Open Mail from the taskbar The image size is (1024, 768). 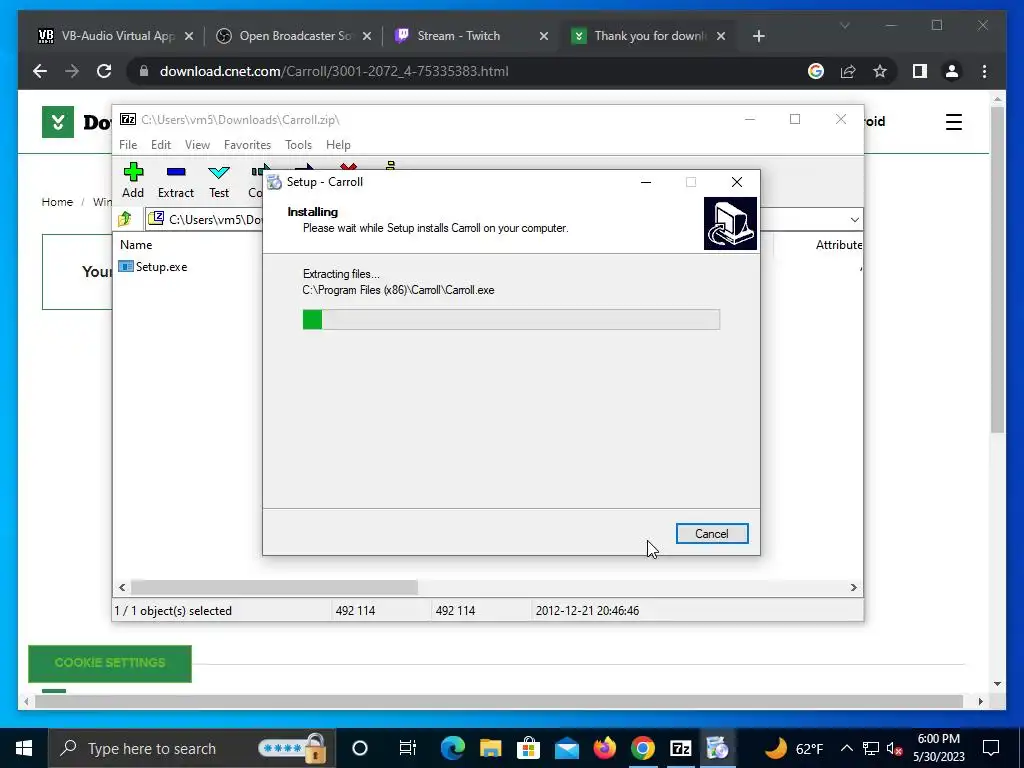coord(566,748)
